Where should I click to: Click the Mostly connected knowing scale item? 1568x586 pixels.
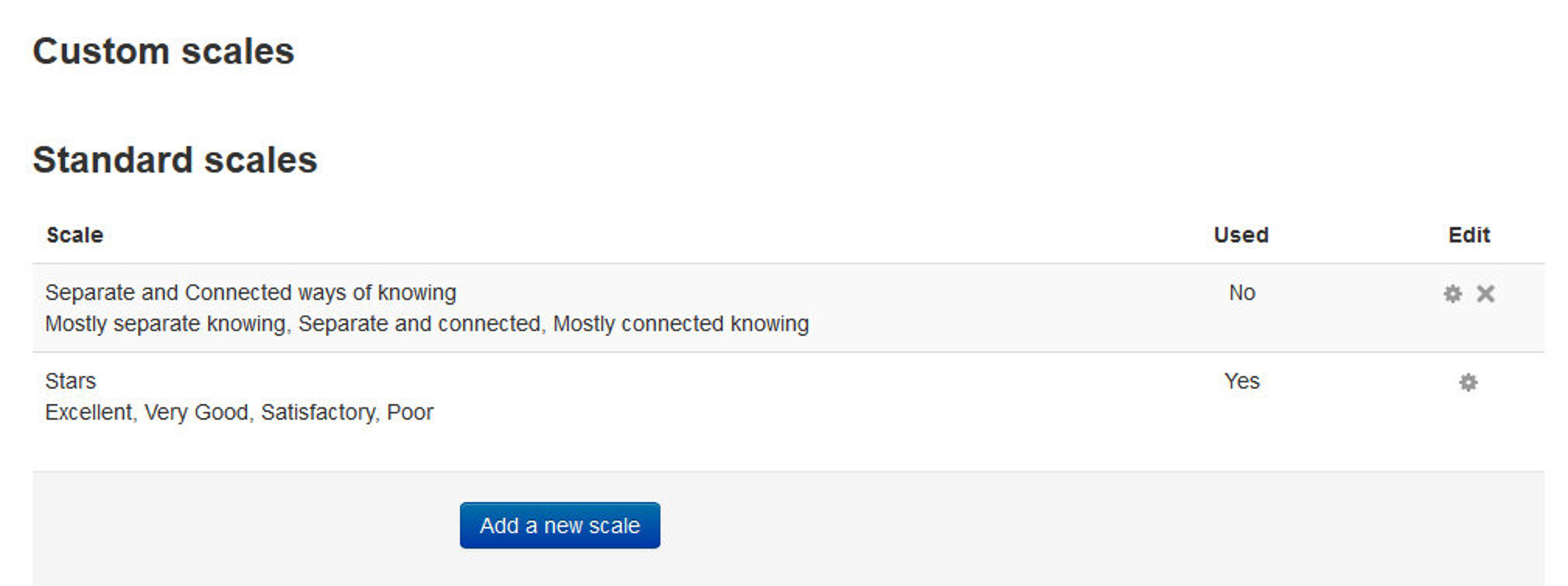681,324
